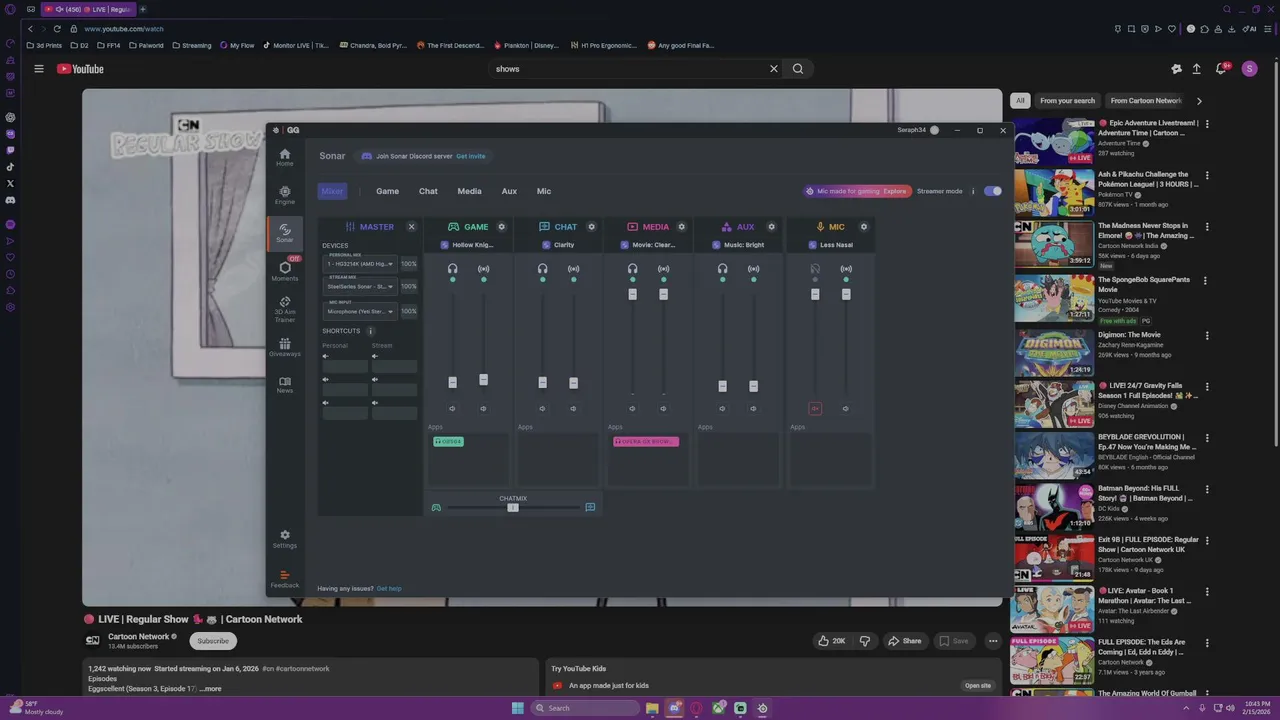Select the Mixer tab in Sonar
Viewport: 1280px width, 720px height.
point(332,191)
